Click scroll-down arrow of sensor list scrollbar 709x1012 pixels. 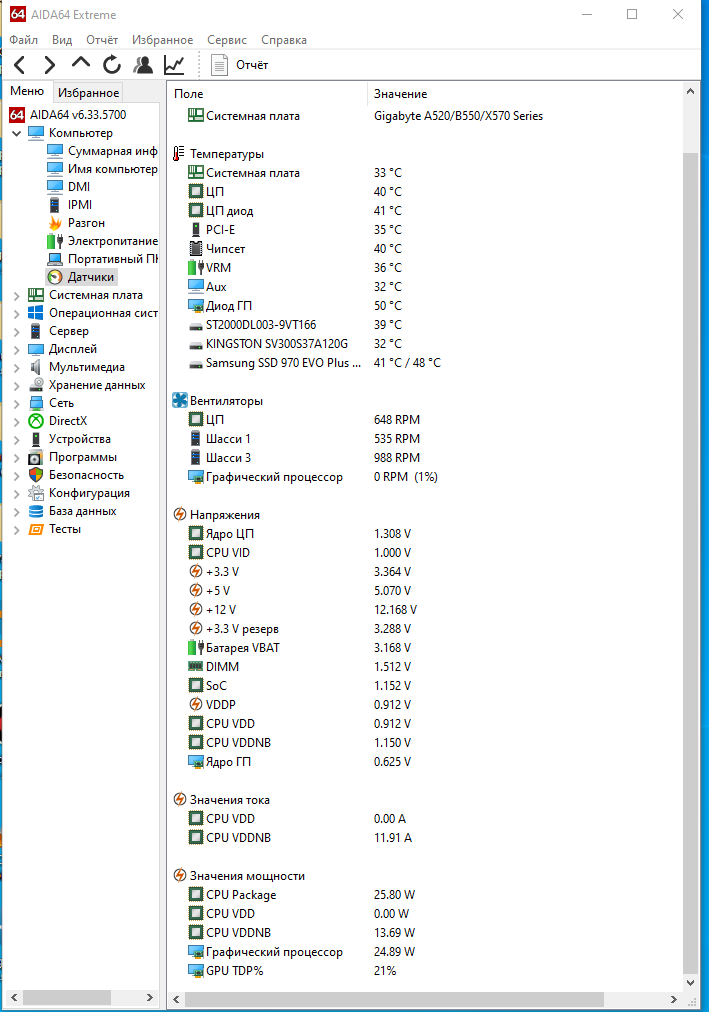[690, 983]
